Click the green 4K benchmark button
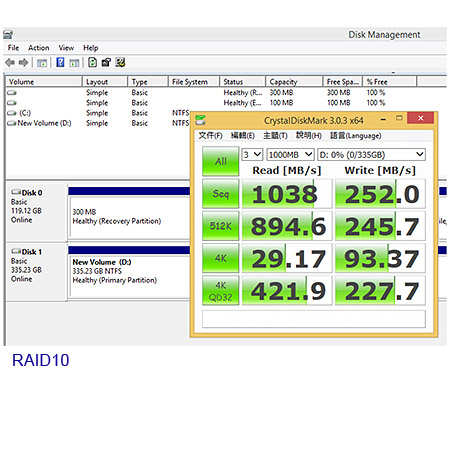Screen dimensions: 450x450 click(220, 258)
